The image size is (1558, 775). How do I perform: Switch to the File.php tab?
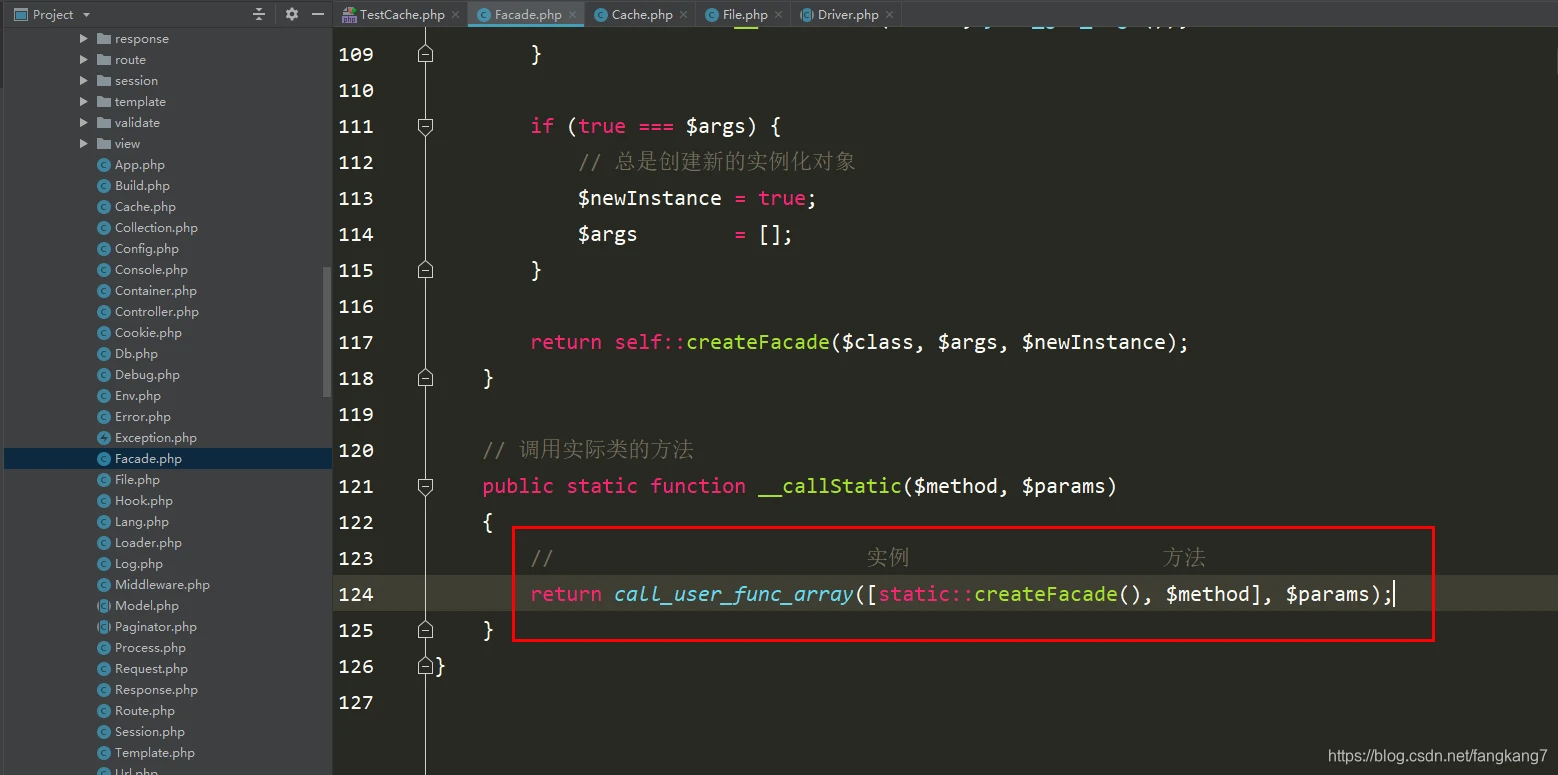click(744, 15)
